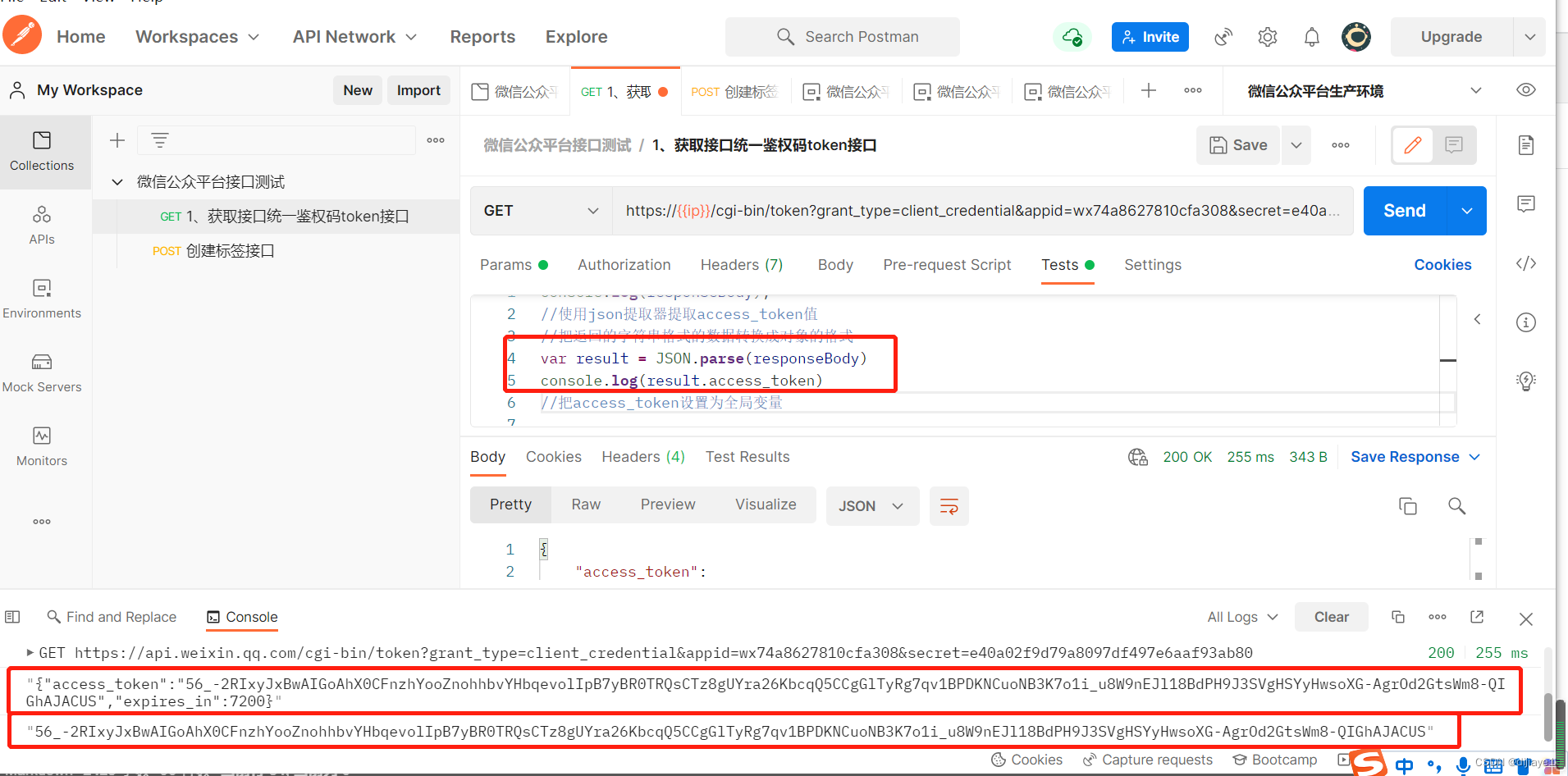This screenshot has height=776, width=1568.
Task: Toggle environment quick look eye icon
Action: [1526, 90]
